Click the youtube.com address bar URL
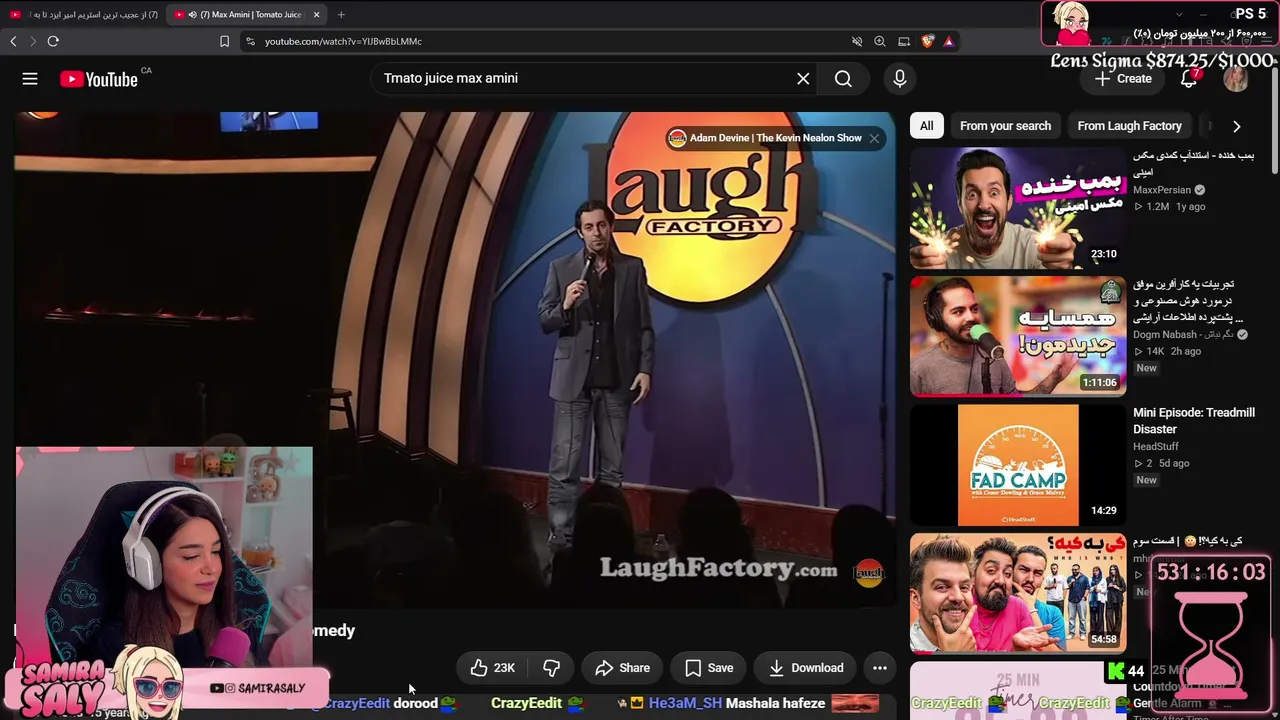1280x720 pixels. (343, 41)
